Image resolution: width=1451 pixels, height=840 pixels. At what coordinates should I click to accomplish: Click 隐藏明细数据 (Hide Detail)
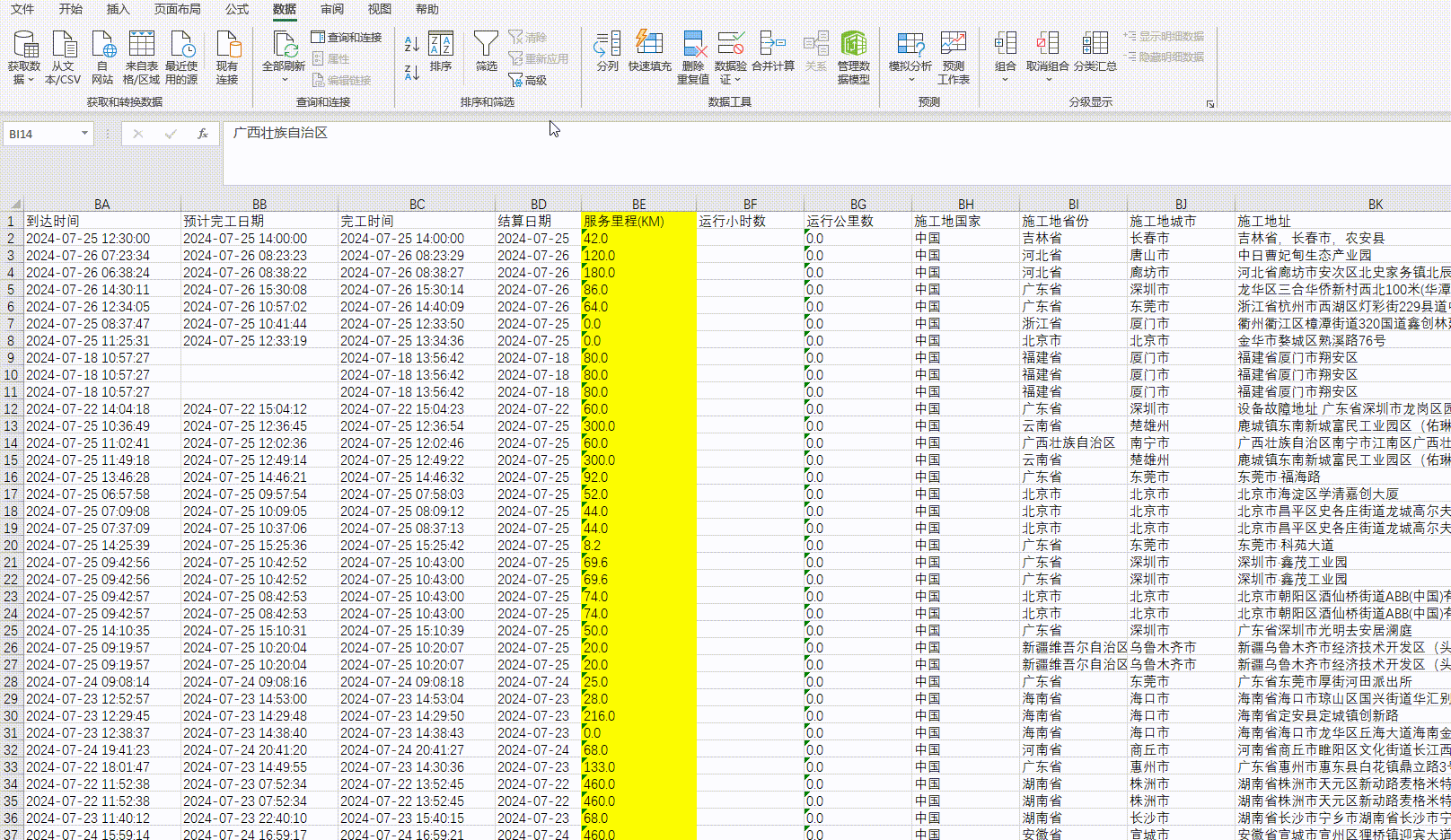pos(1164,57)
